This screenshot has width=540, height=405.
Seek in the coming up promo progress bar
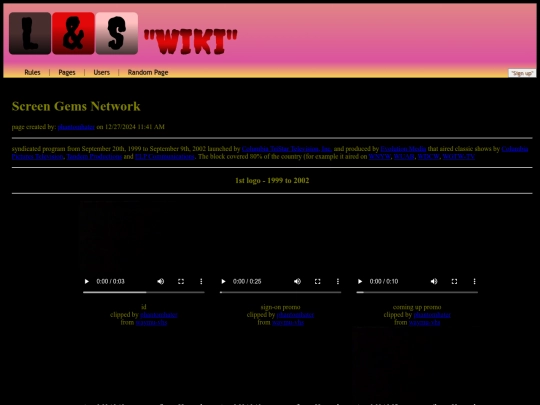coord(417,292)
